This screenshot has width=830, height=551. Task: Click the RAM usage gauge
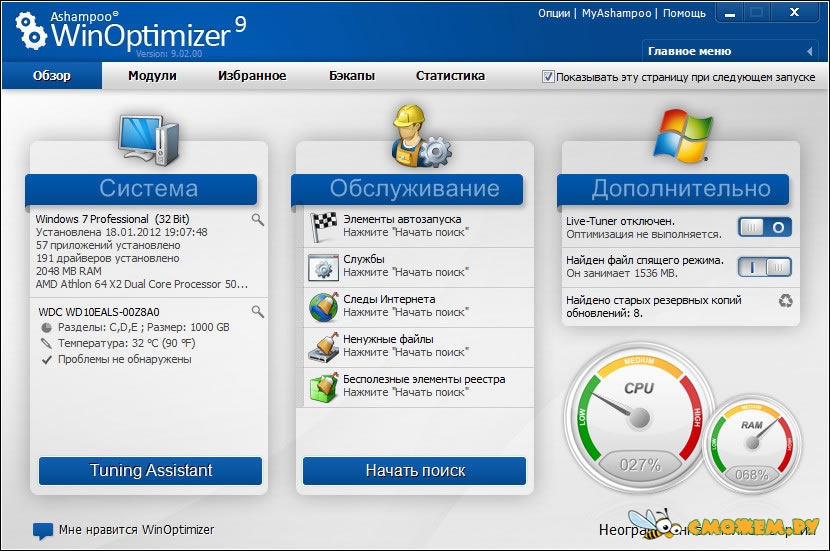tap(752, 445)
